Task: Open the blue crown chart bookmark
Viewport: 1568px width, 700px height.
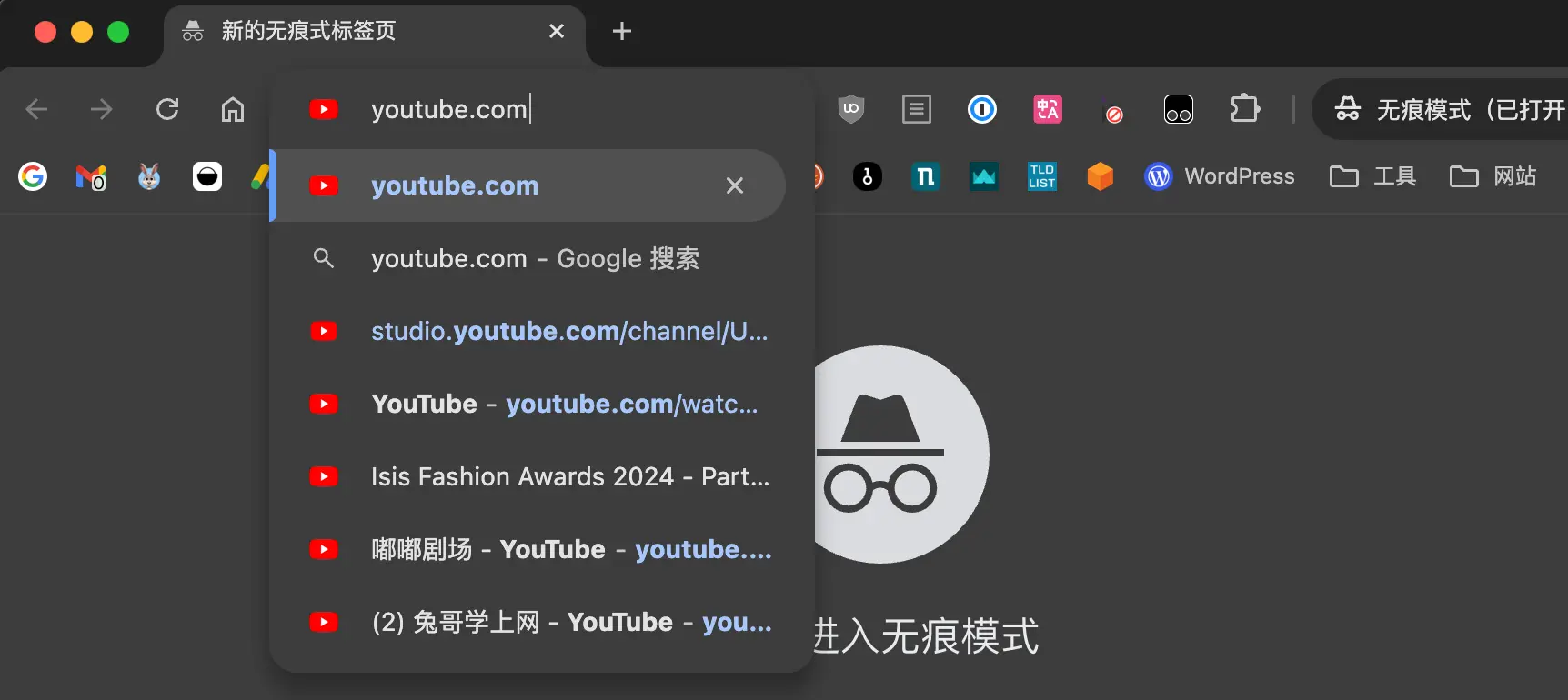Action: 984,176
